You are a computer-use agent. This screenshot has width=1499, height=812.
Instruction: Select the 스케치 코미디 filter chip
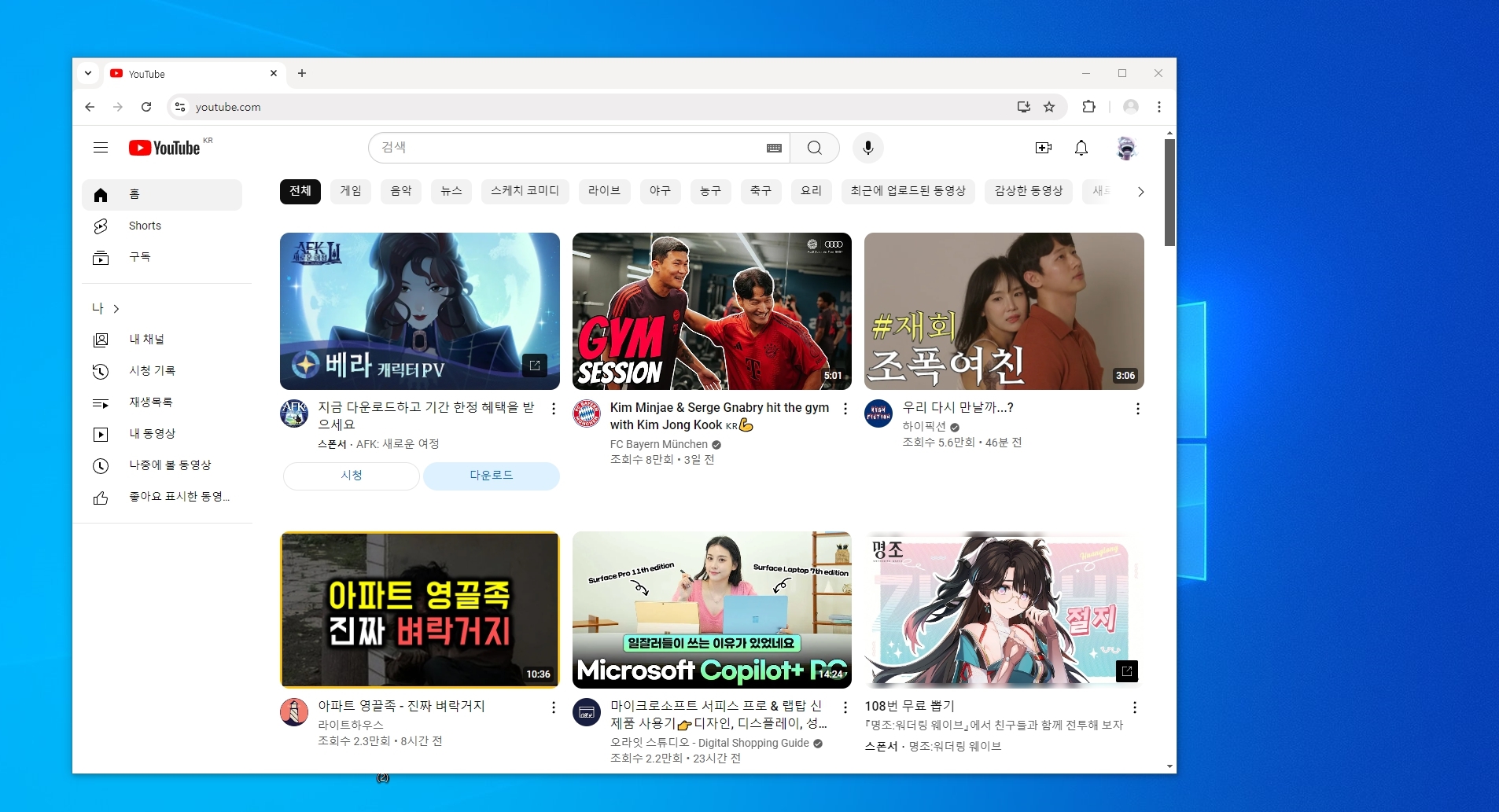click(x=525, y=191)
